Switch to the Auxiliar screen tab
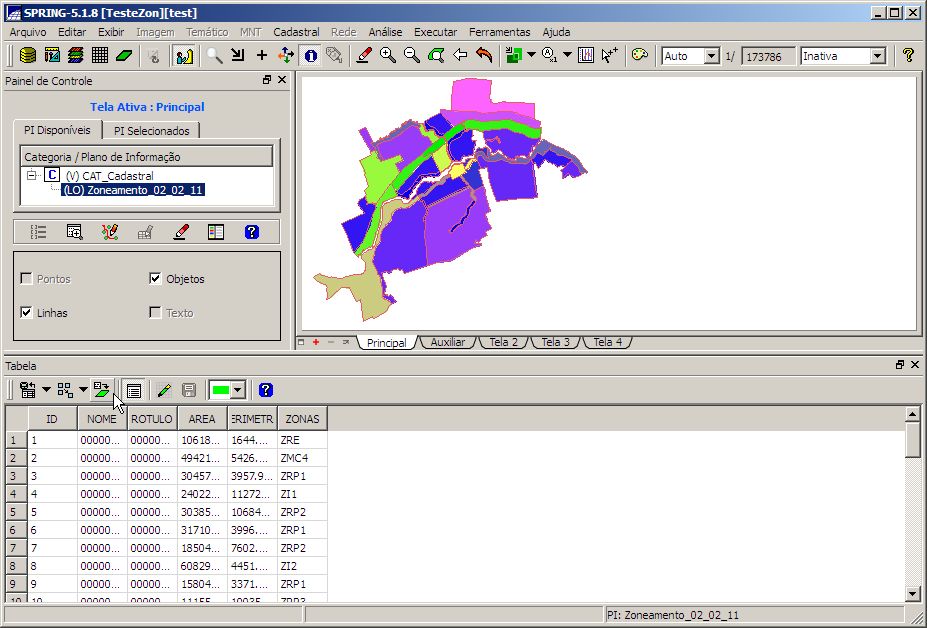The height and width of the screenshot is (628, 927). pyautogui.click(x=447, y=342)
